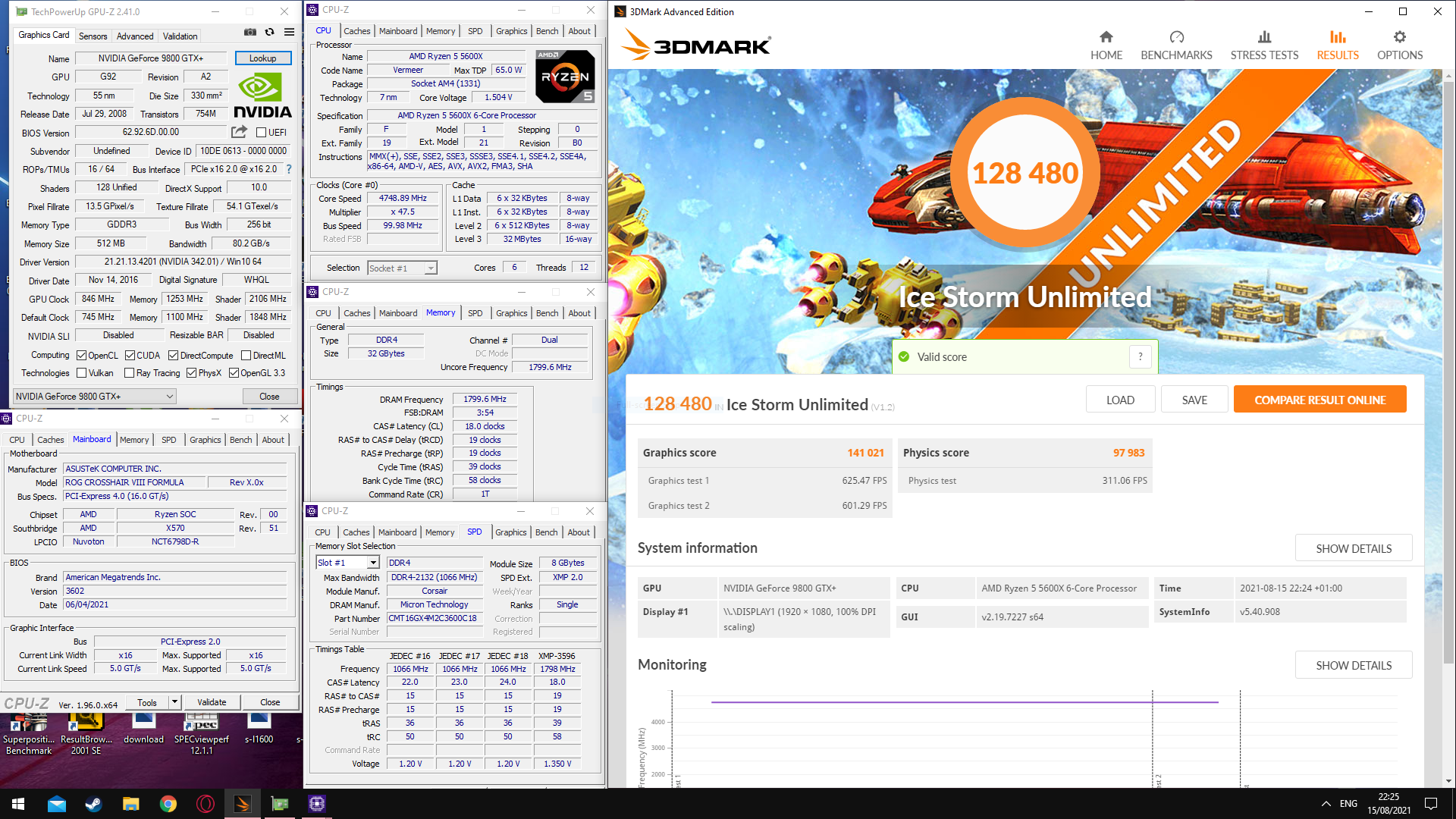
Task: Open Socket #1 selection dropdown in CPU-Z
Action: pos(402,268)
